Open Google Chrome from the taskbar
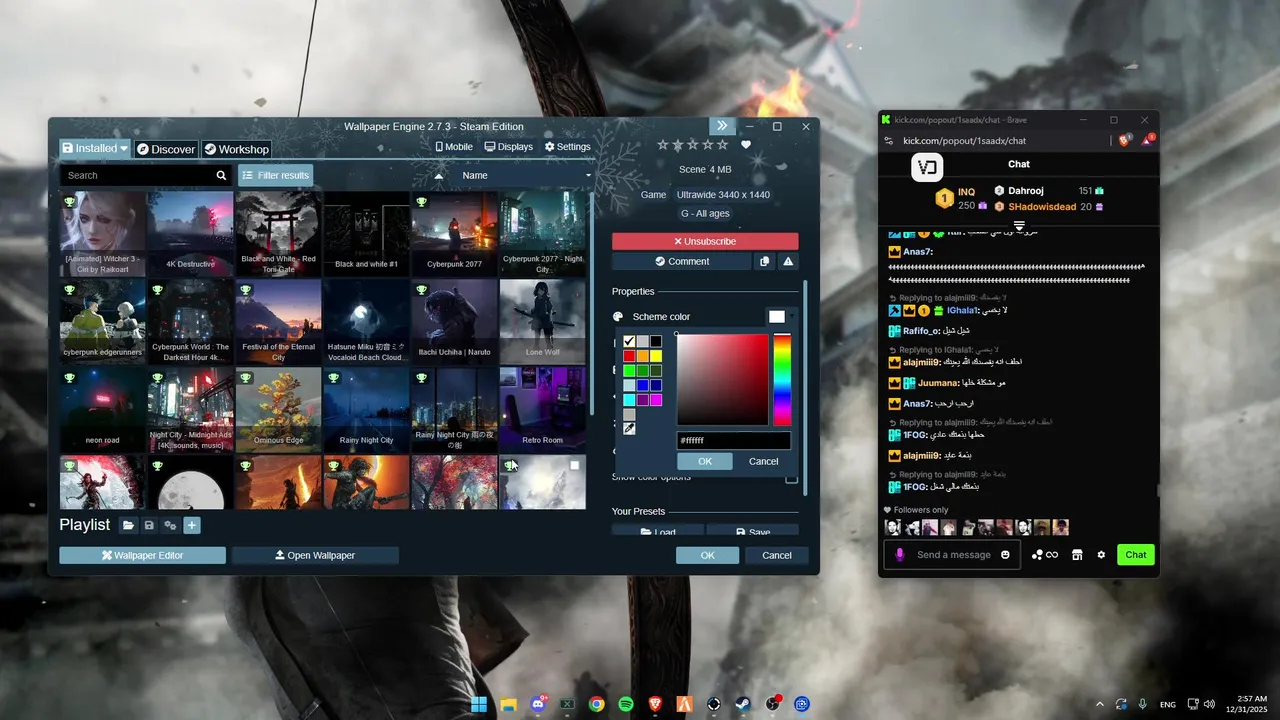Screen dimensions: 1280x720 point(597,704)
